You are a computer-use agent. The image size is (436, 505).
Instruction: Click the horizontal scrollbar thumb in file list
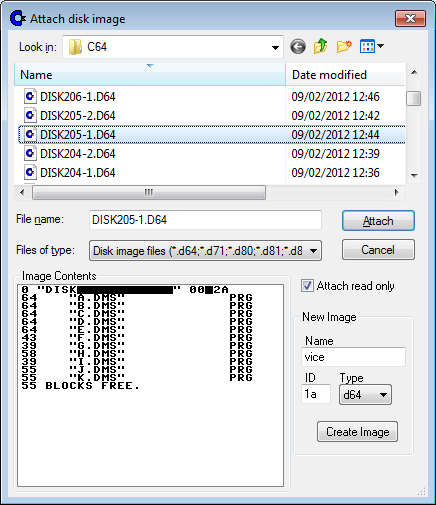149,192
